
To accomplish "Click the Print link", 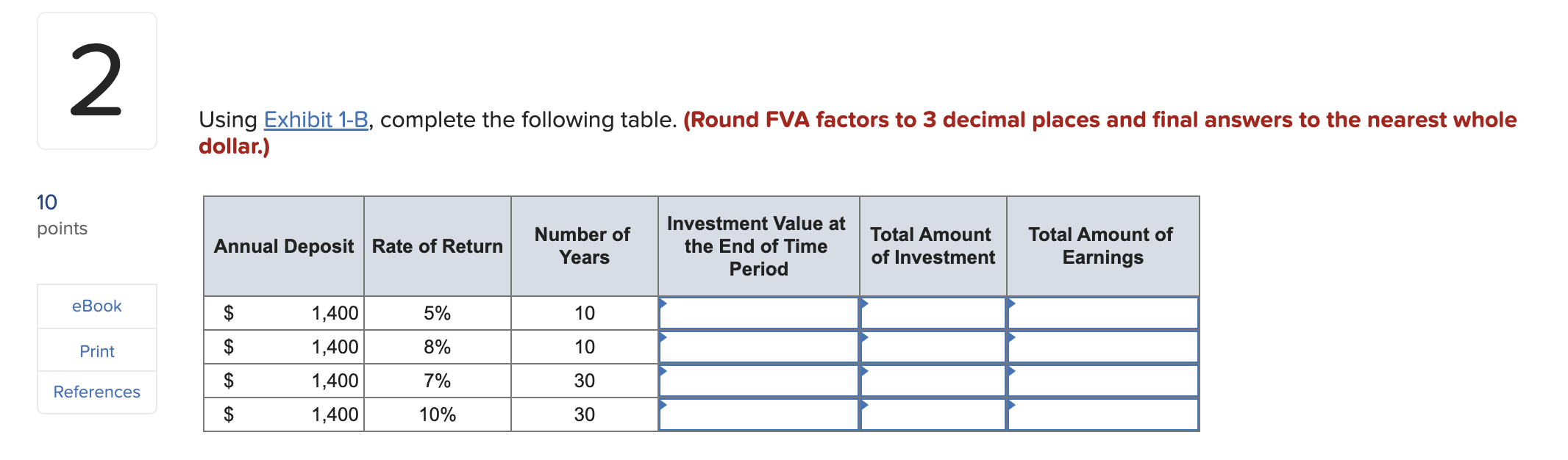I will 96,351.
